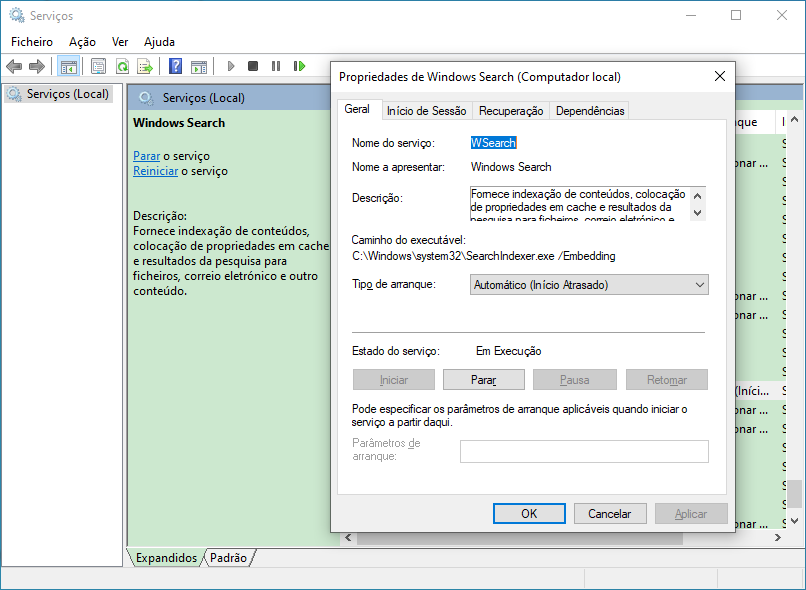The width and height of the screenshot is (806, 590).
Task: Click the Export List toolbar icon
Action: pyautogui.click(x=145, y=66)
